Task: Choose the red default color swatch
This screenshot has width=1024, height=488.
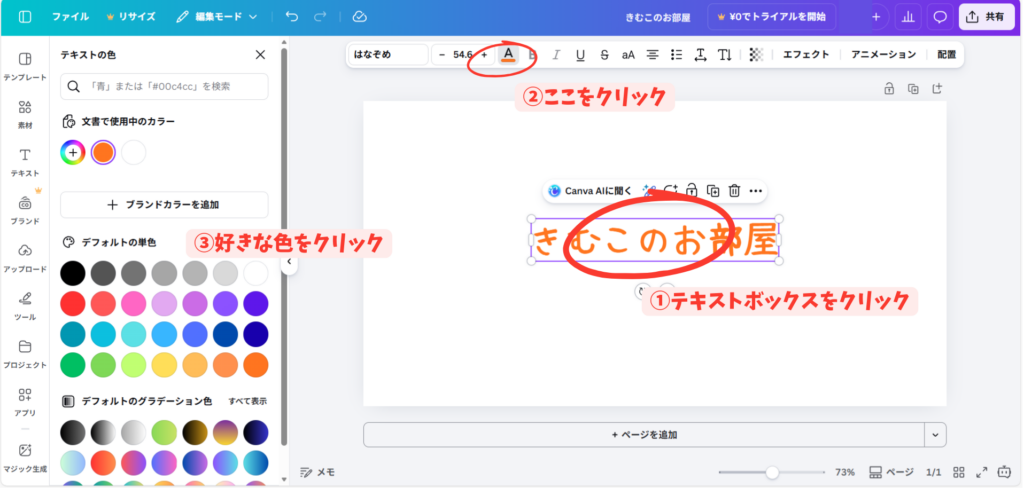Action: [72, 304]
